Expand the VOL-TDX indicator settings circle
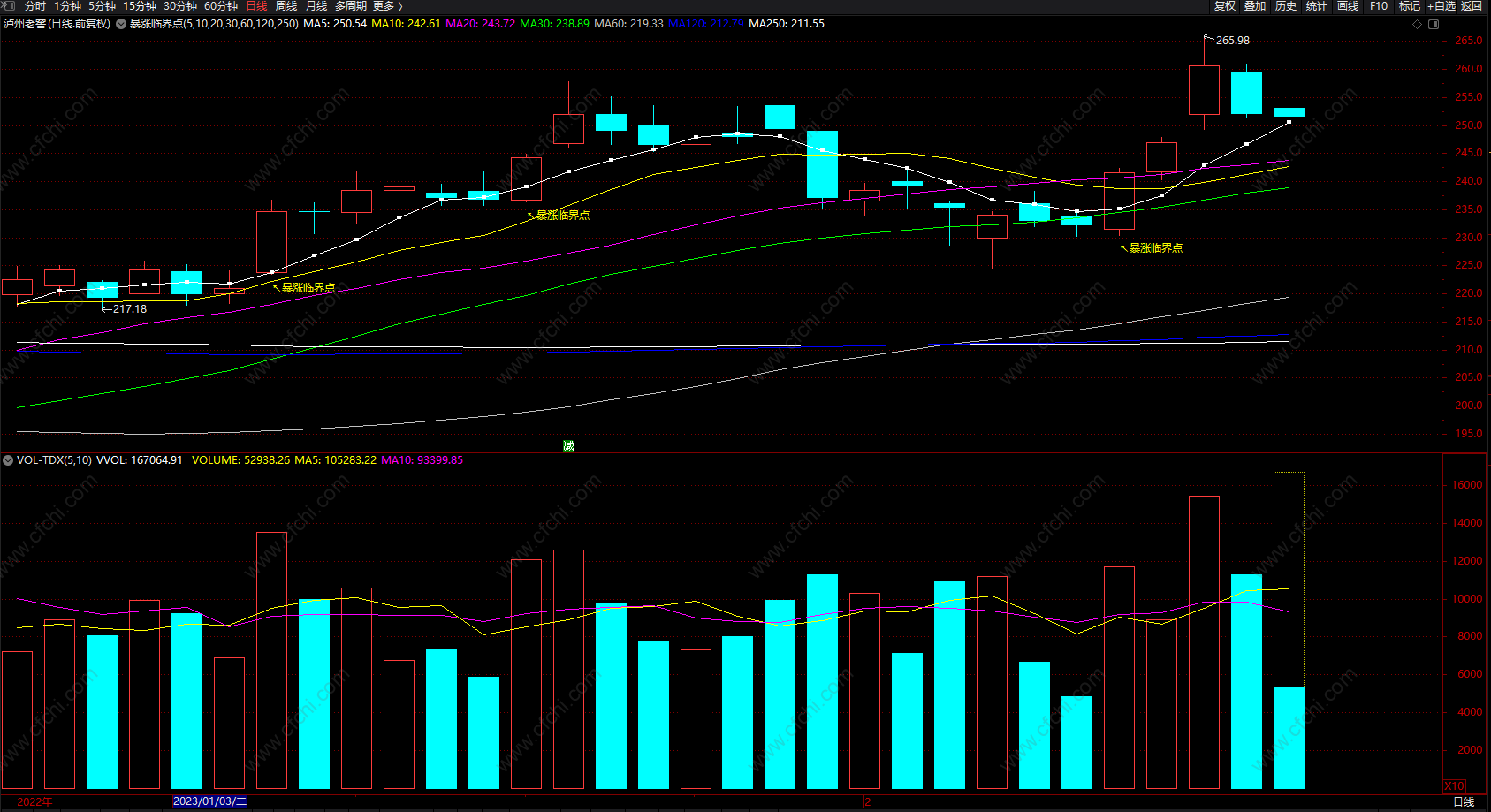This screenshot has height=812, width=1491. click(x=8, y=460)
